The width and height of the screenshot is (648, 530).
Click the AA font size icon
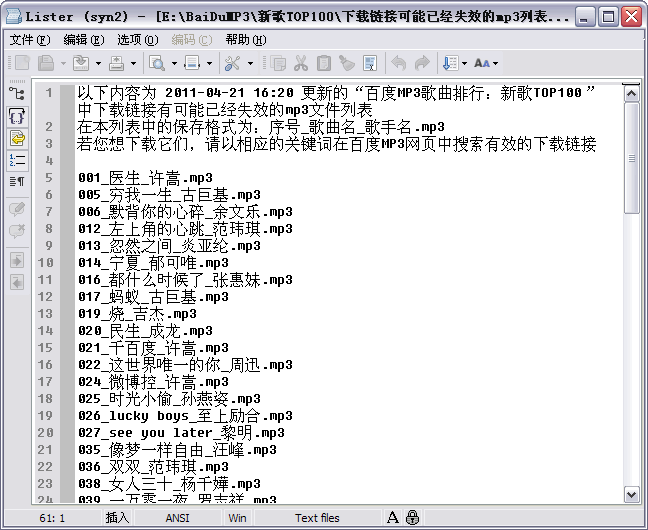482,63
